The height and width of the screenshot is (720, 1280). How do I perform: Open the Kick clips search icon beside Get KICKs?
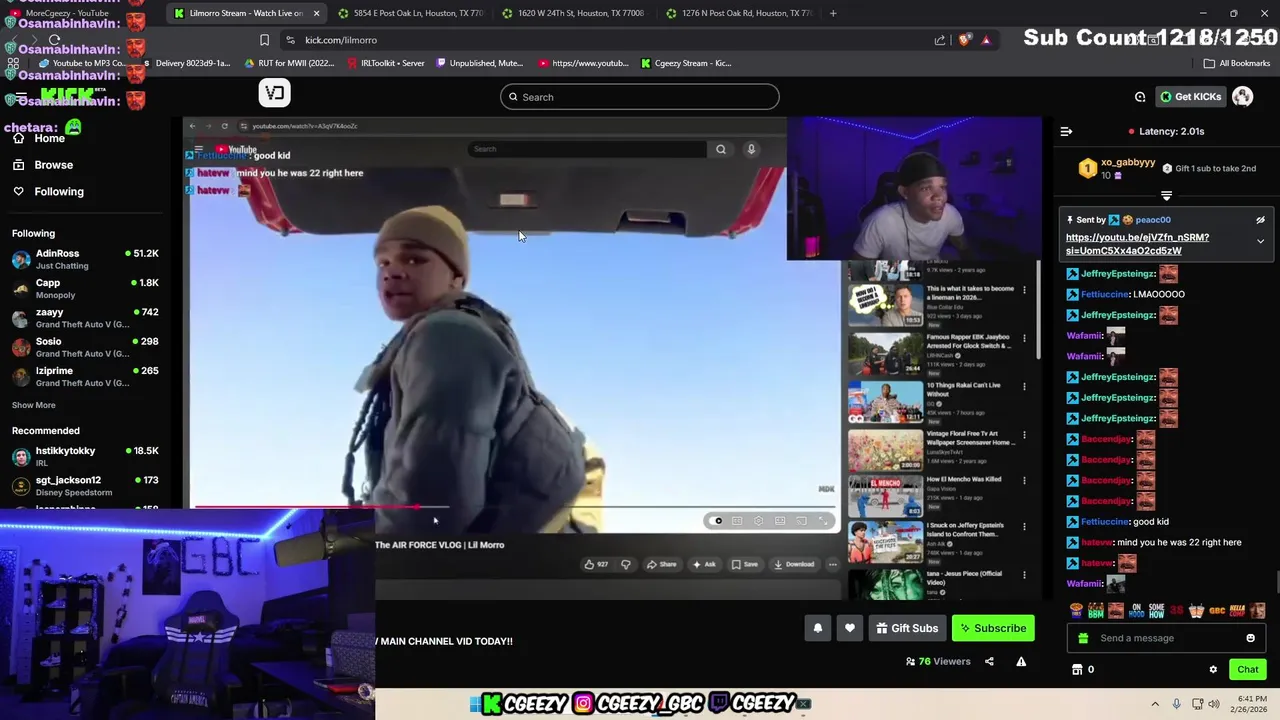(1140, 97)
